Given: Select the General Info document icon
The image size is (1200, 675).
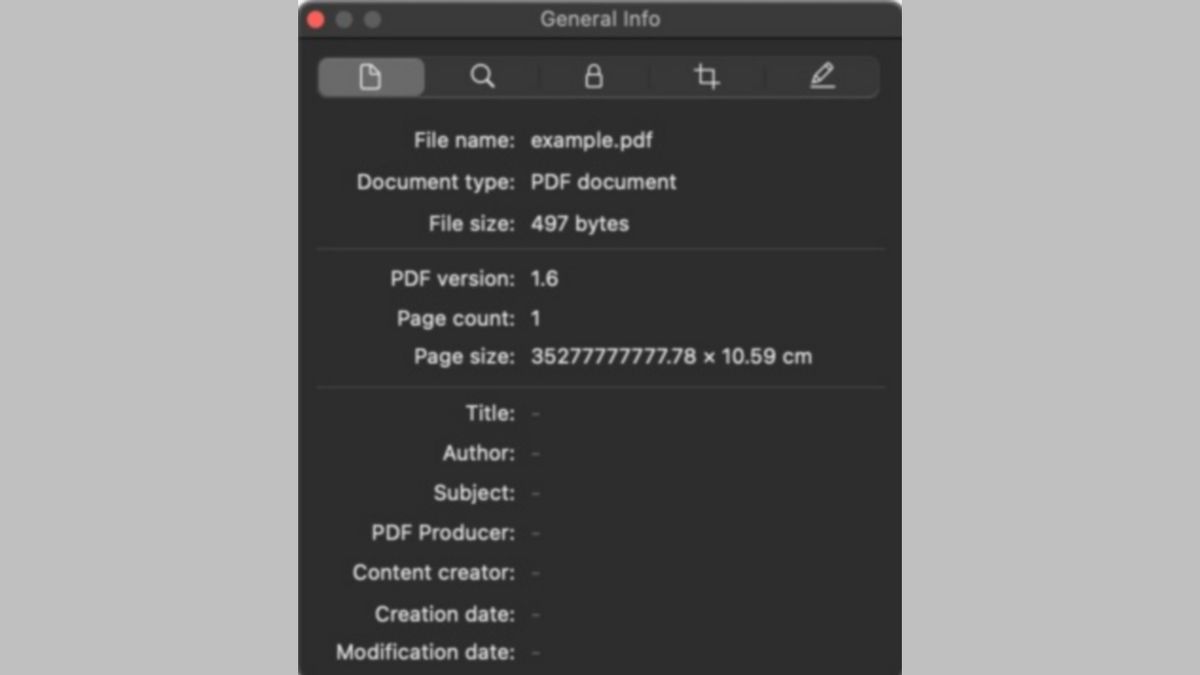Looking at the screenshot, I should pos(371,76).
